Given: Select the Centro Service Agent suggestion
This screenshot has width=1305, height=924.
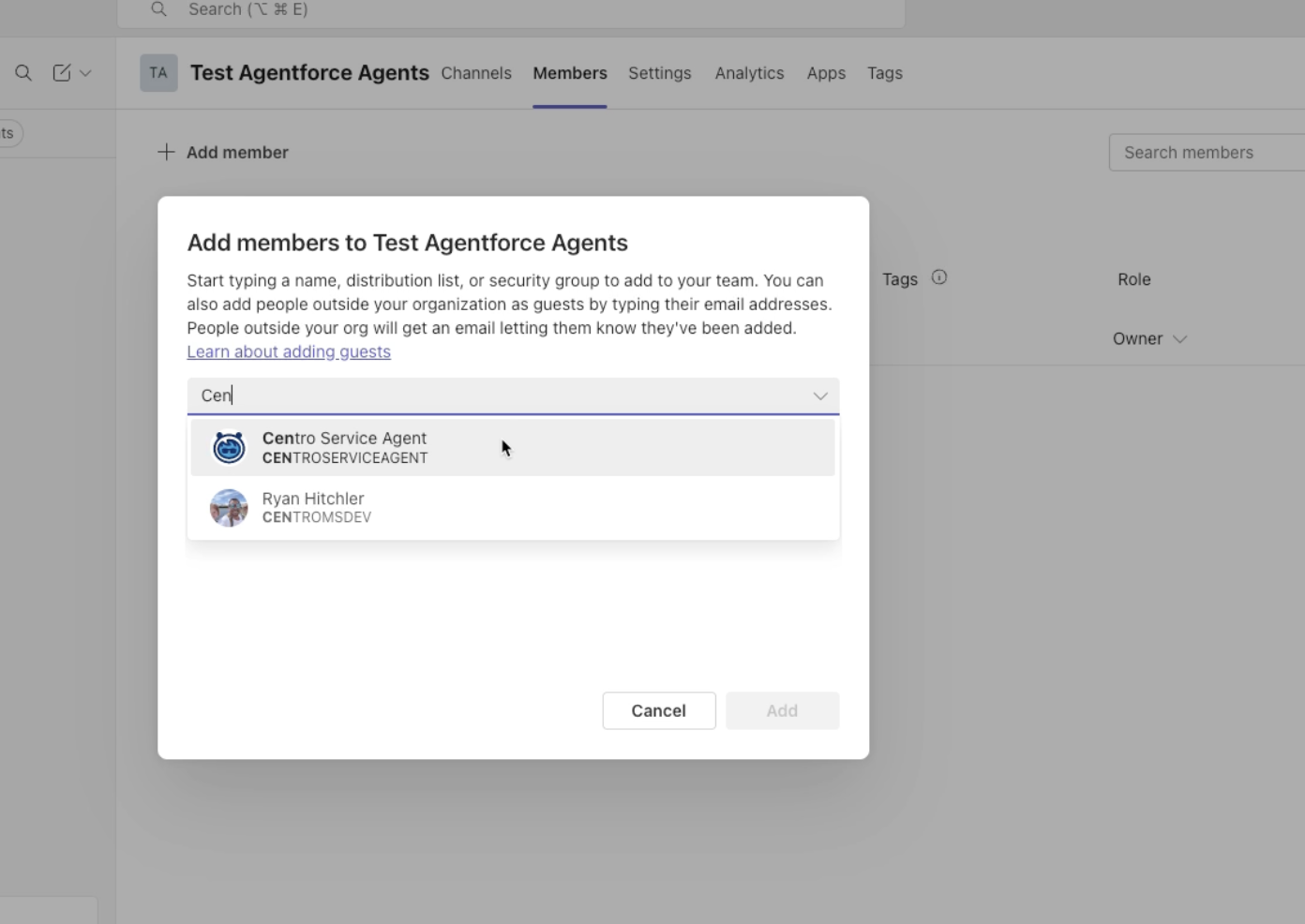Looking at the screenshot, I should (513, 448).
